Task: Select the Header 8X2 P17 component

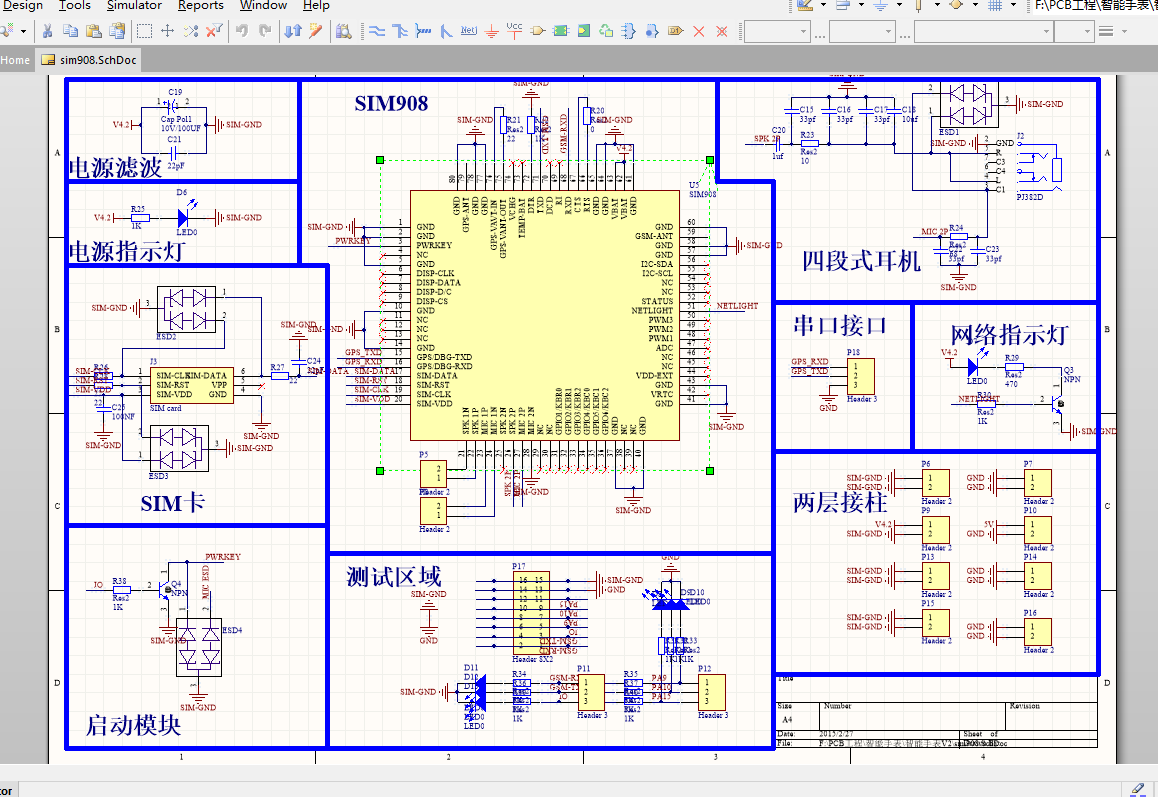Action: (x=532, y=612)
